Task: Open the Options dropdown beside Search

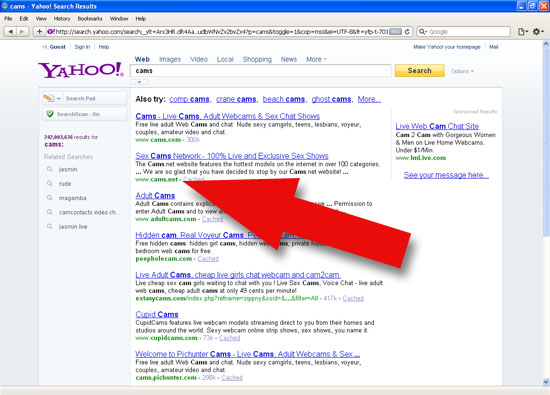Action: pyautogui.click(x=462, y=71)
